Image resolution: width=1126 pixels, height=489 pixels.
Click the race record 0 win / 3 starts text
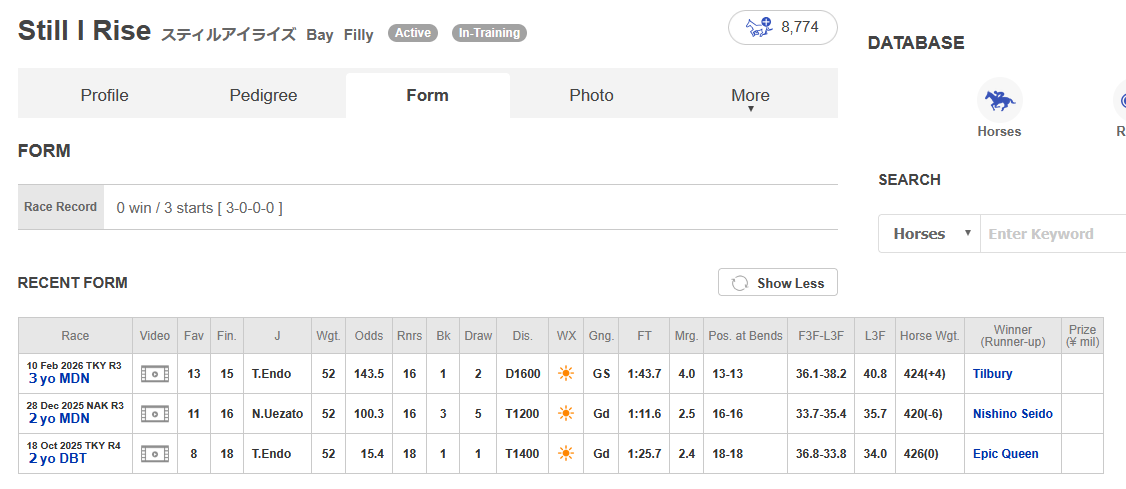pyautogui.click(x=200, y=208)
